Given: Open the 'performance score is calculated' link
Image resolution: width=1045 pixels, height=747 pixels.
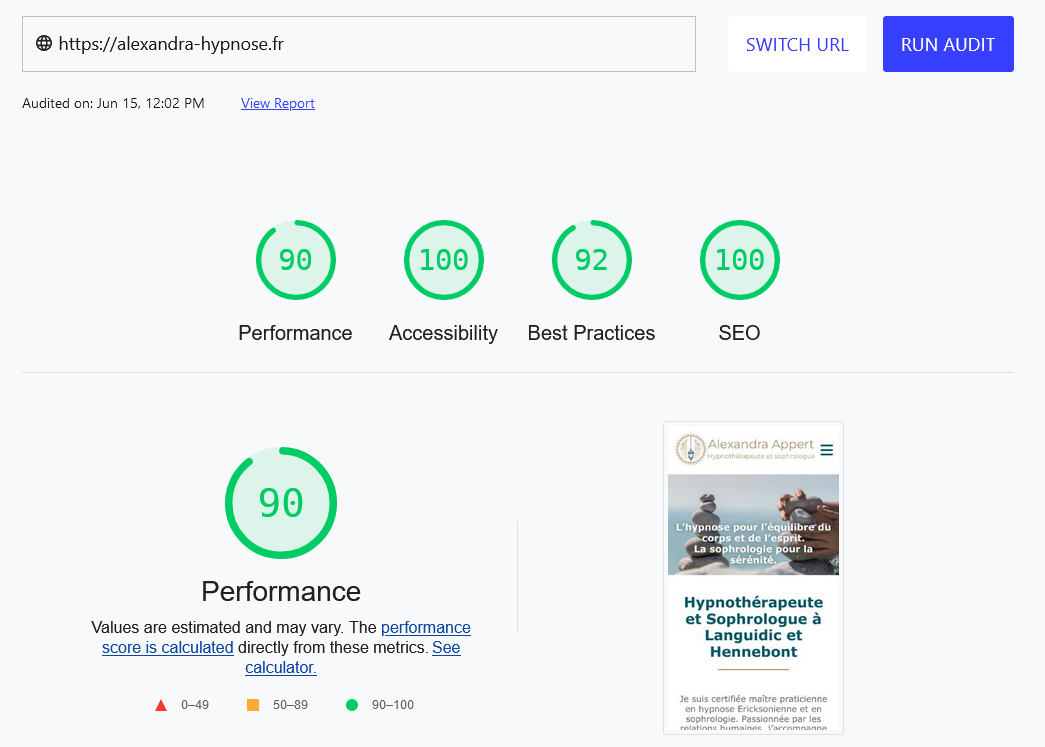Looking at the screenshot, I should point(424,628).
